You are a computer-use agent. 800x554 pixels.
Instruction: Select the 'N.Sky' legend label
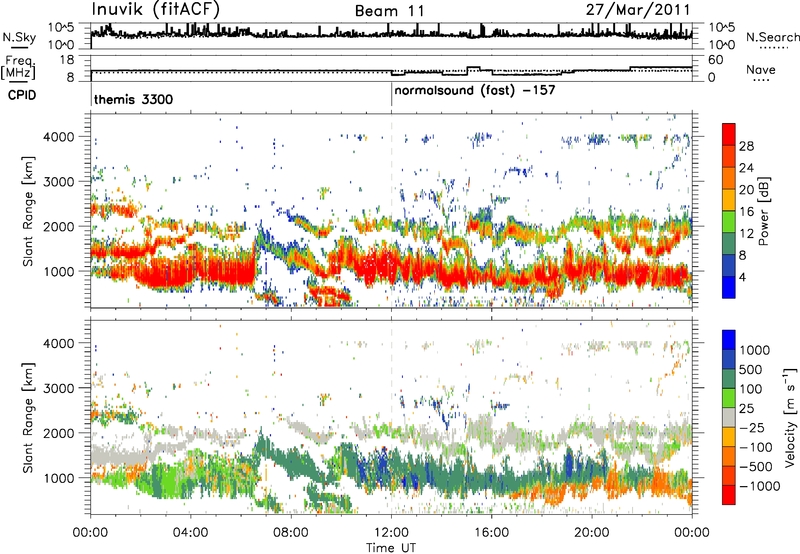pyautogui.click(x=19, y=37)
